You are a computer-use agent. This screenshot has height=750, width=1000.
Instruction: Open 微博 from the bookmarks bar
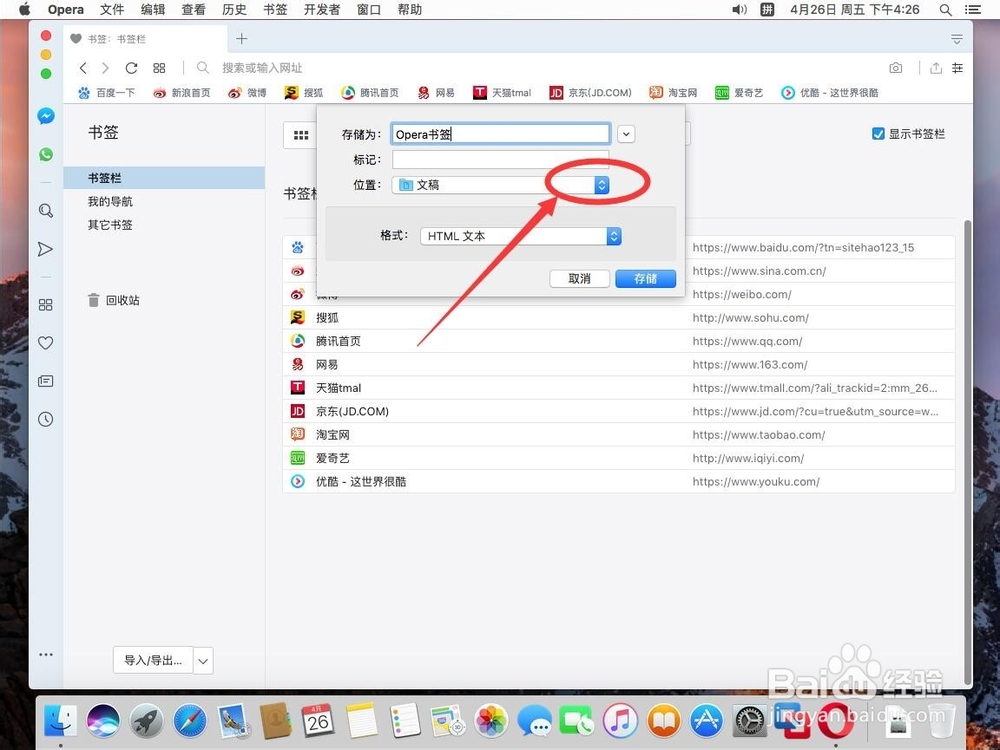point(248,92)
